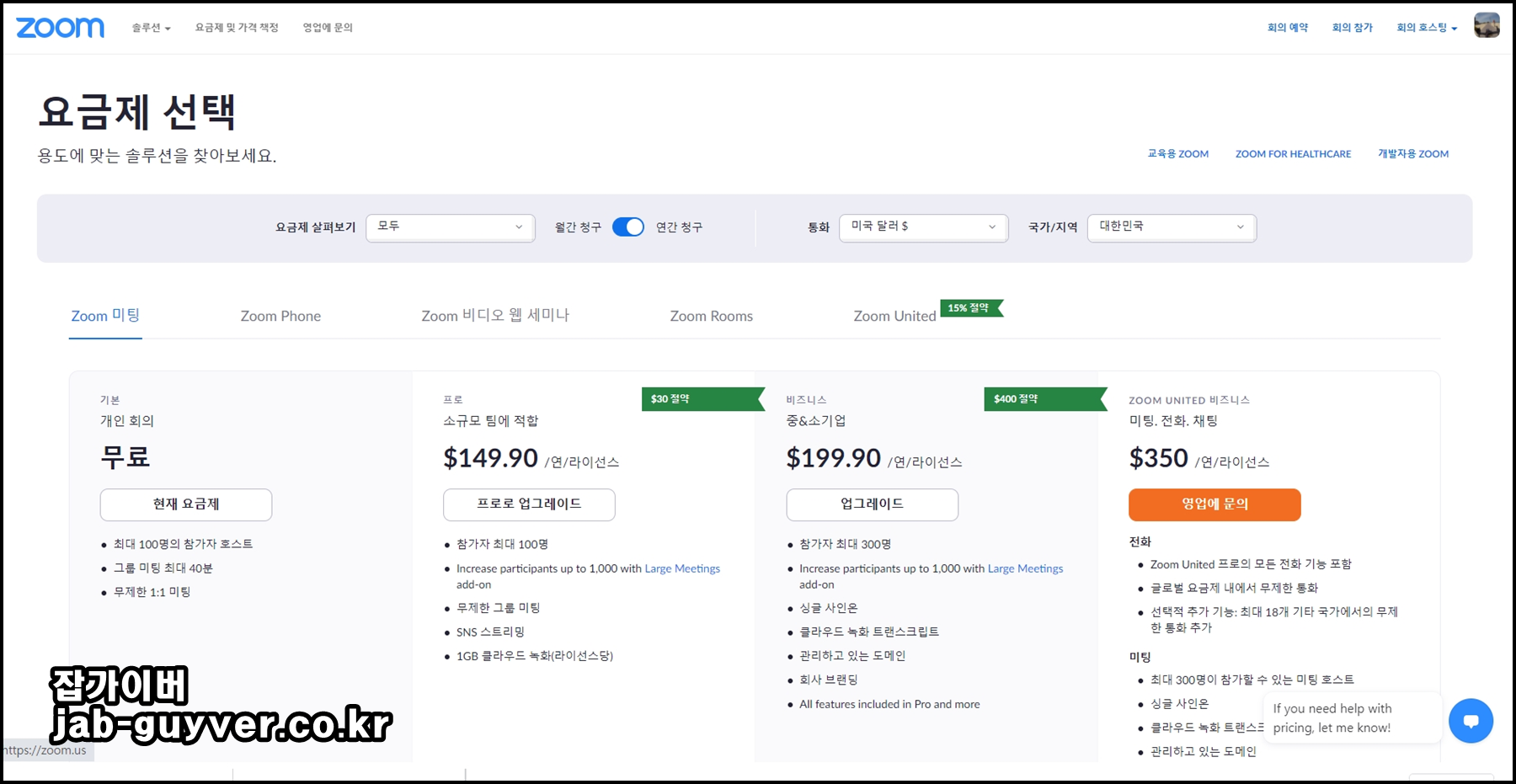Expand the 회의 호스팅 menu

(x=1427, y=28)
